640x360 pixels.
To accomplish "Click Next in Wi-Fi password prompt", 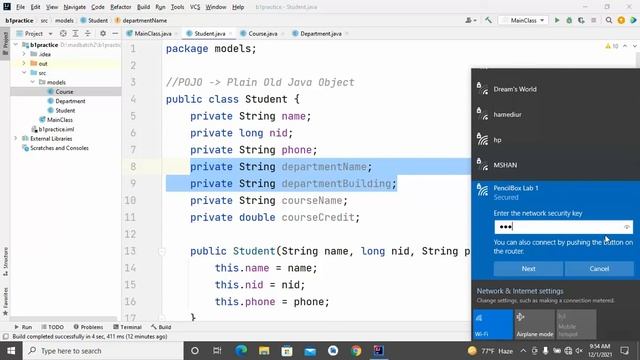I will click(528, 269).
